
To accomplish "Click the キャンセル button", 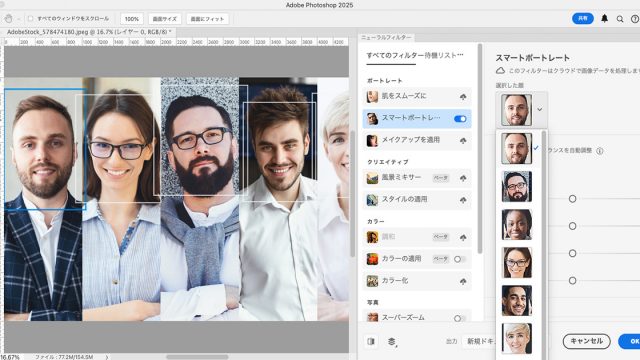I will click(x=587, y=341).
